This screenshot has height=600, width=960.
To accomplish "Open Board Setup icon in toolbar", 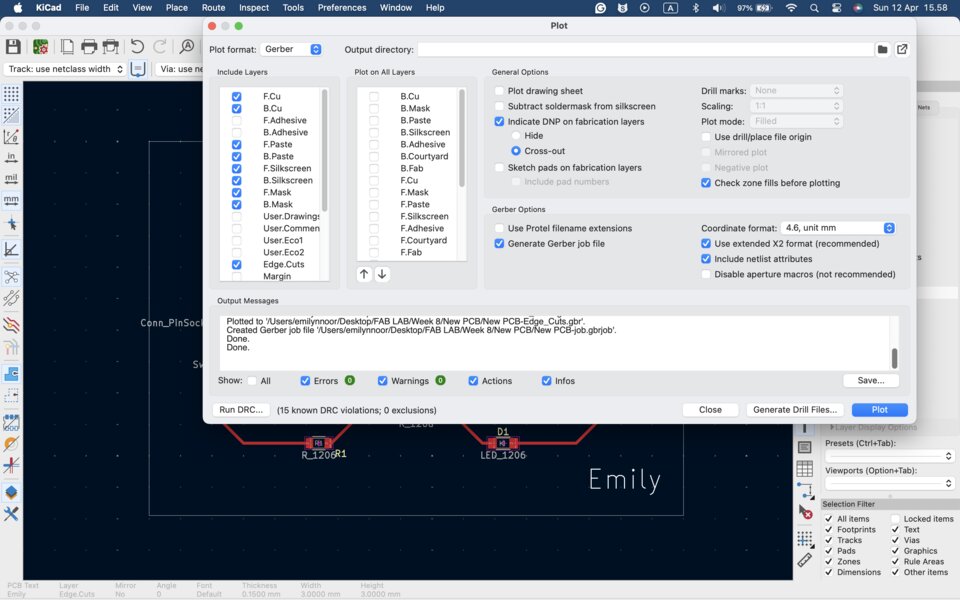I will (40, 47).
